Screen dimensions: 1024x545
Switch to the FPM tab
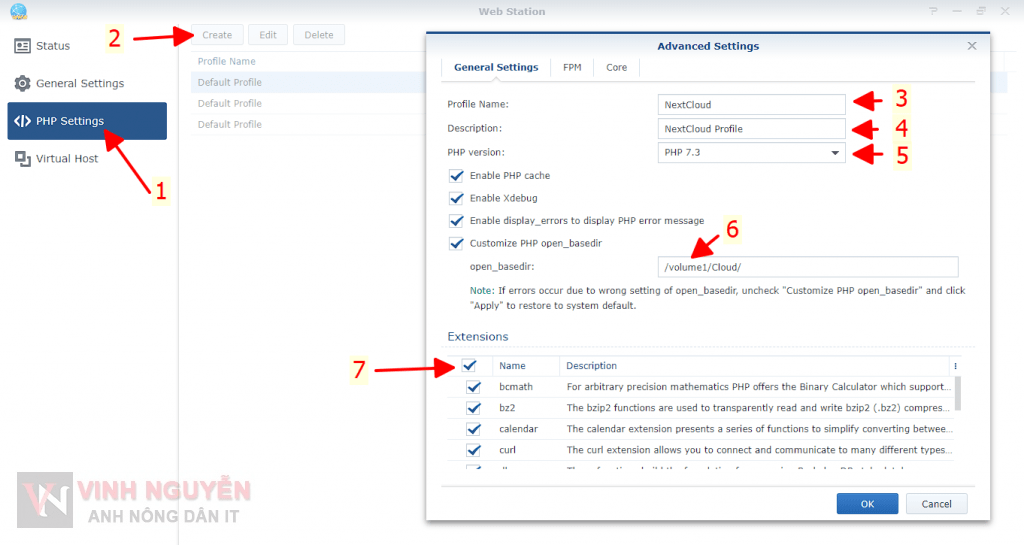pos(572,68)
